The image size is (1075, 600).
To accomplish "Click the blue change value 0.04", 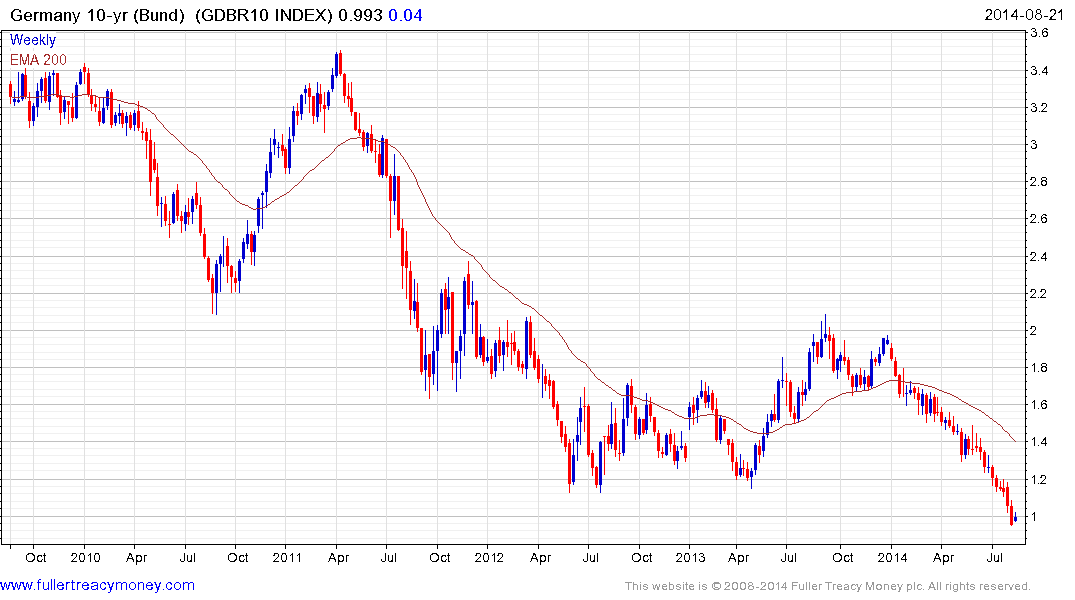I will pos(405,15).
